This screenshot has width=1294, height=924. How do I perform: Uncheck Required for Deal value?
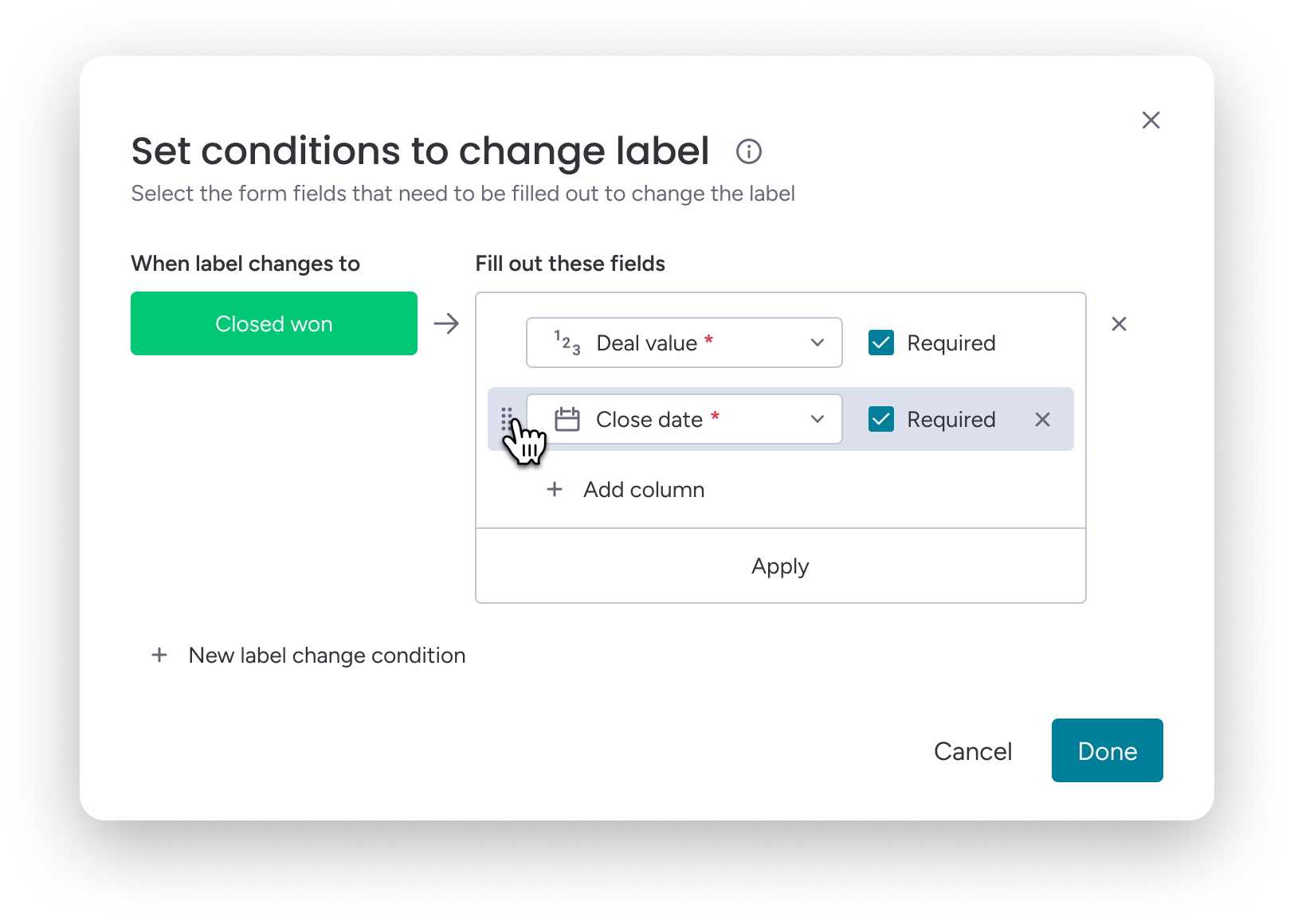pos(881,343)
